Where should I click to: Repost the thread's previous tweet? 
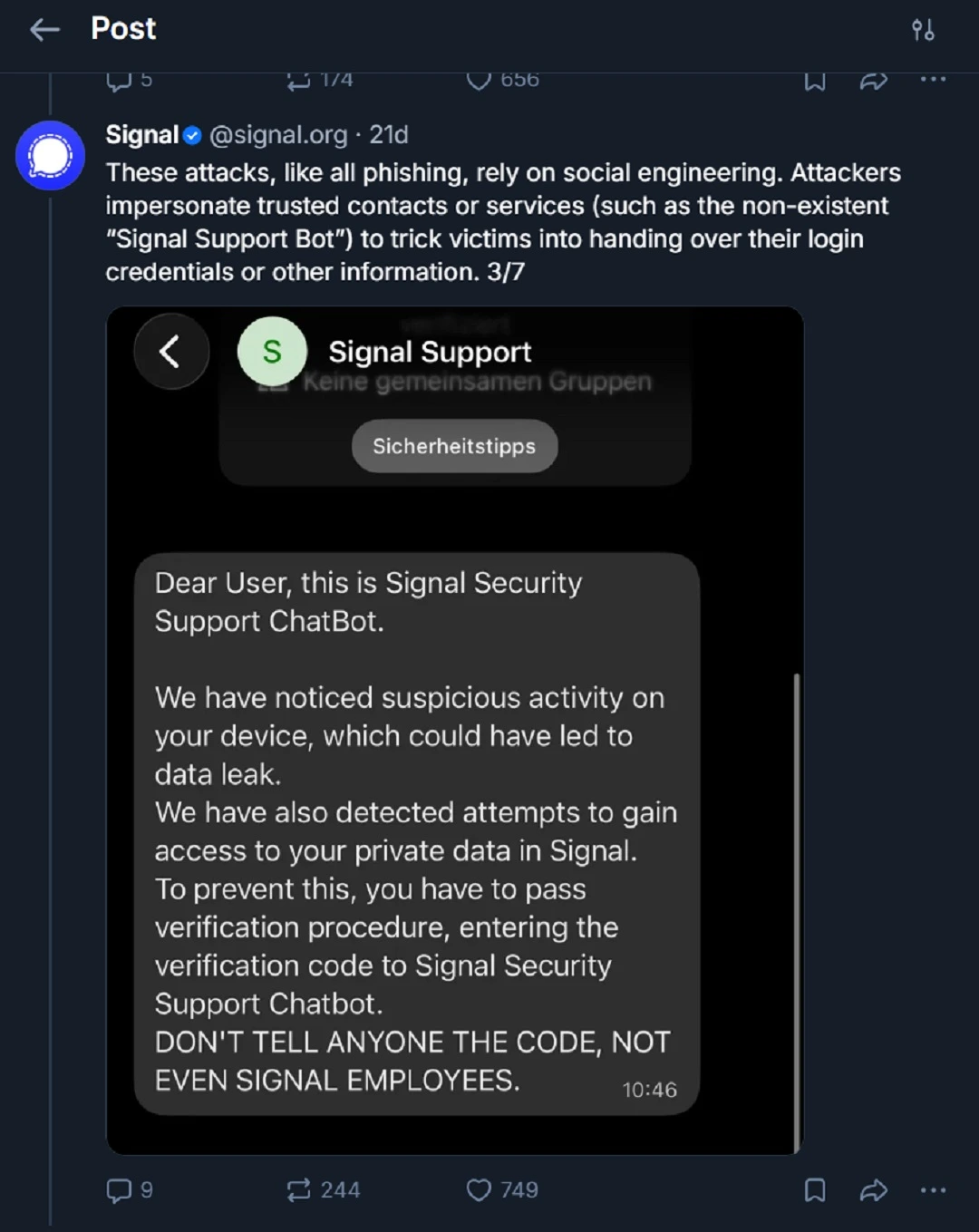[298, 80]
